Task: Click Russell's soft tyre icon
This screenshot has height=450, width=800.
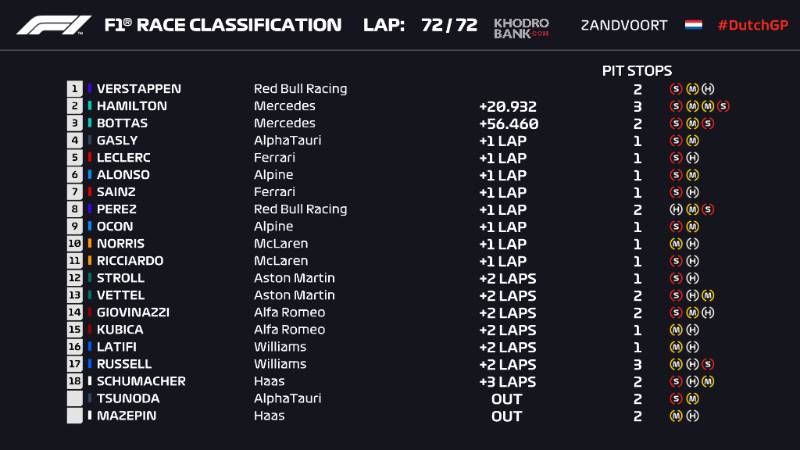Action: 708,364
